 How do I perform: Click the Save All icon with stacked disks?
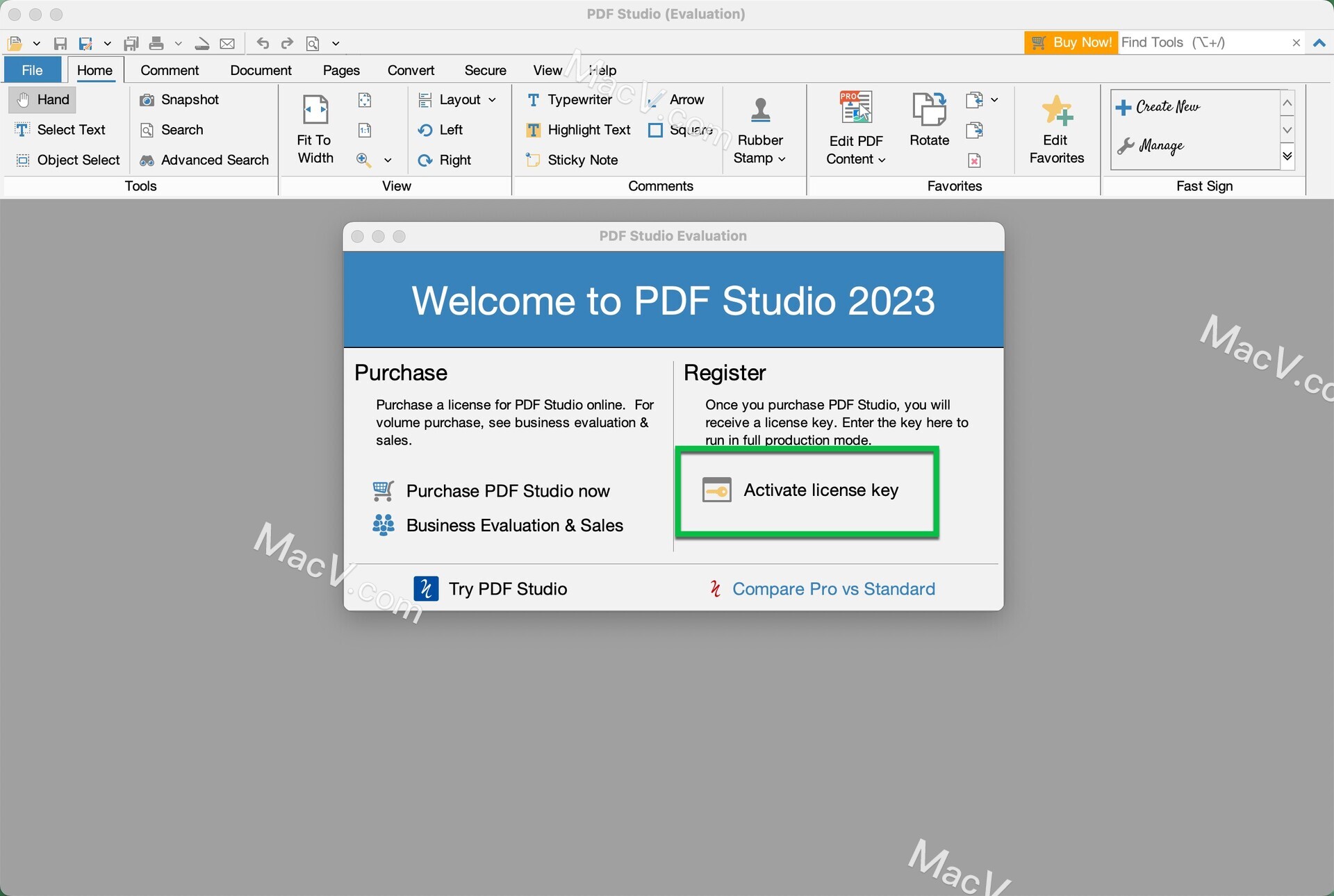[x=131, y=43]
